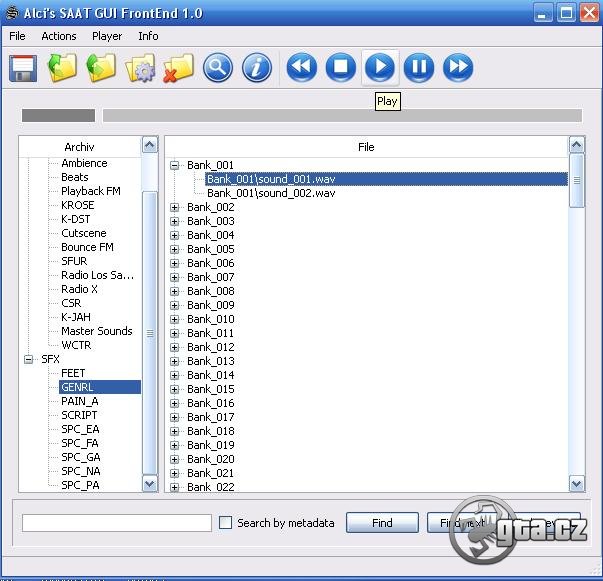Open the magnifier search tool
Image resolution: width=603 pixels, height=581 pixels.
coord(217,68)
